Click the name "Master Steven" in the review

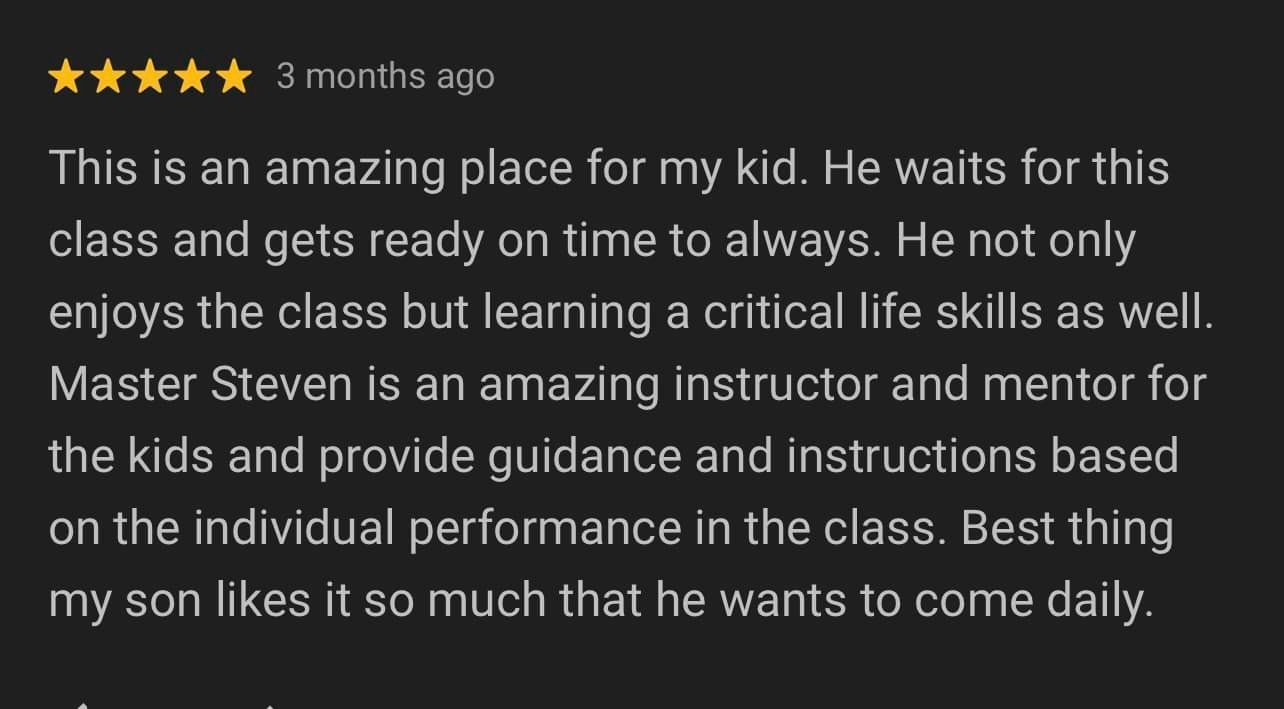tap(200, 385)
